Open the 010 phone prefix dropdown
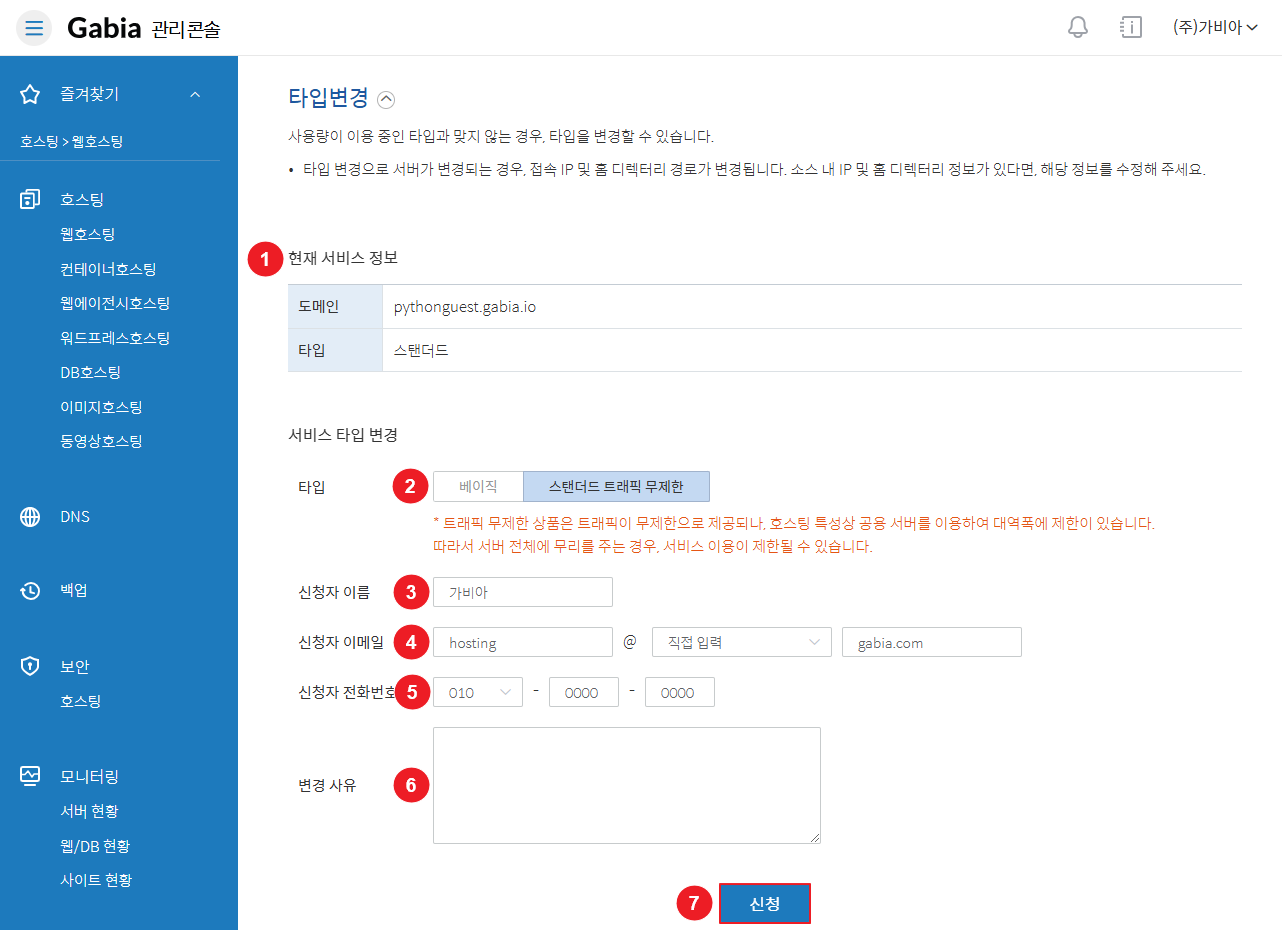Viewport: 1282px width, 930px height. pyautogui.click(x=478, y=692)
